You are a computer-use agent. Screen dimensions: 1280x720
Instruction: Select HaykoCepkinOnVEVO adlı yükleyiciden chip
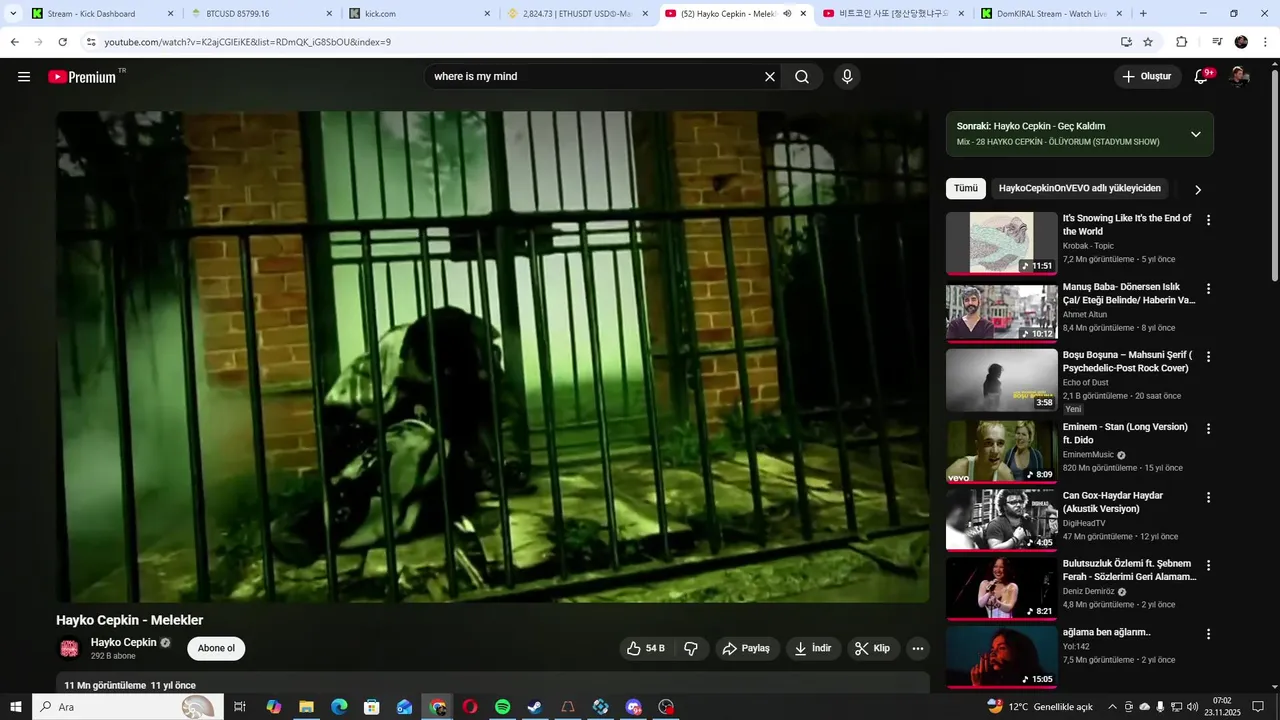1079,188
